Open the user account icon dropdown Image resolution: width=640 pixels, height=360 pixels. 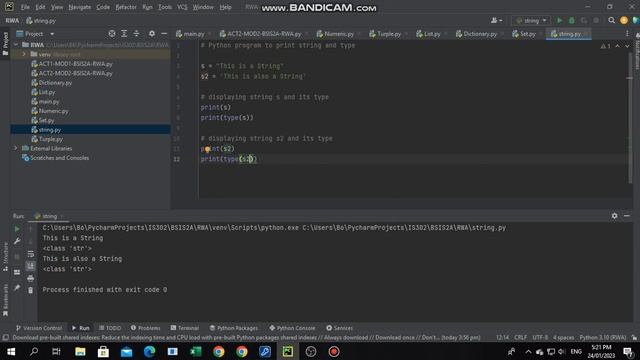tap(496, 20)
